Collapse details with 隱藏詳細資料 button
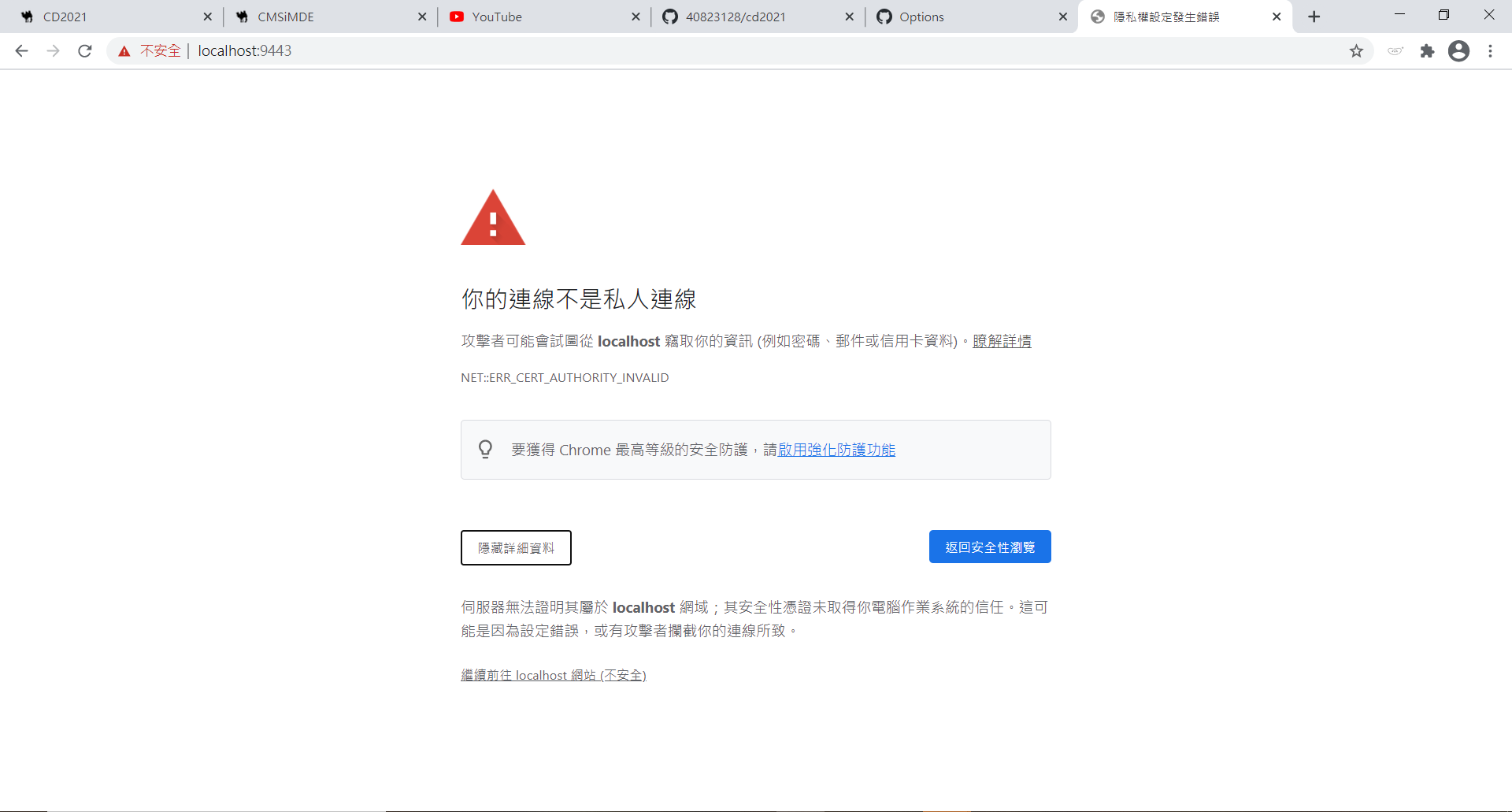This screenshot has width=1512, height=812. tap(516, 547)
